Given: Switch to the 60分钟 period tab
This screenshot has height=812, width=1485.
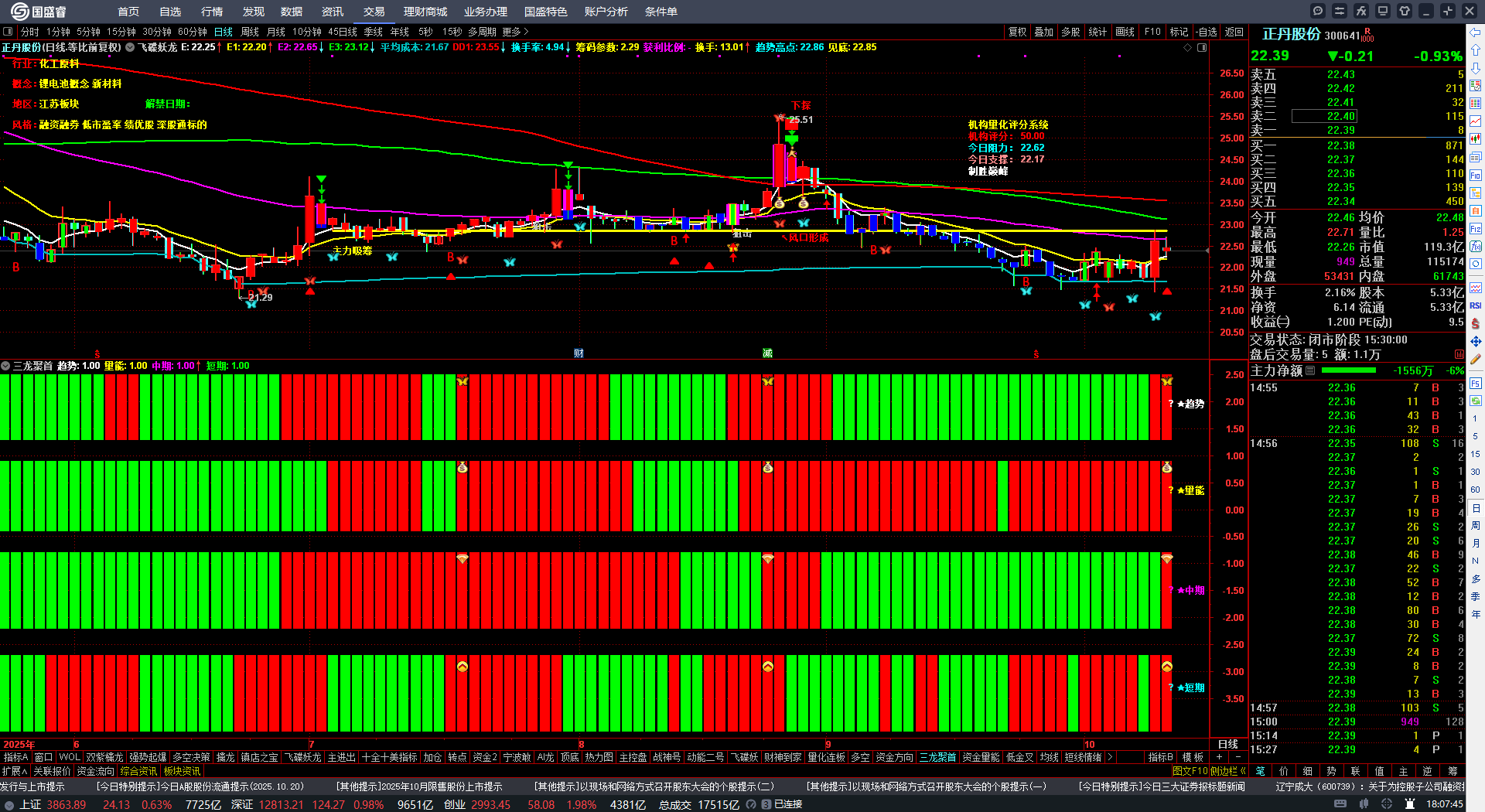Looking at the screenshot, I should [193, 32].
